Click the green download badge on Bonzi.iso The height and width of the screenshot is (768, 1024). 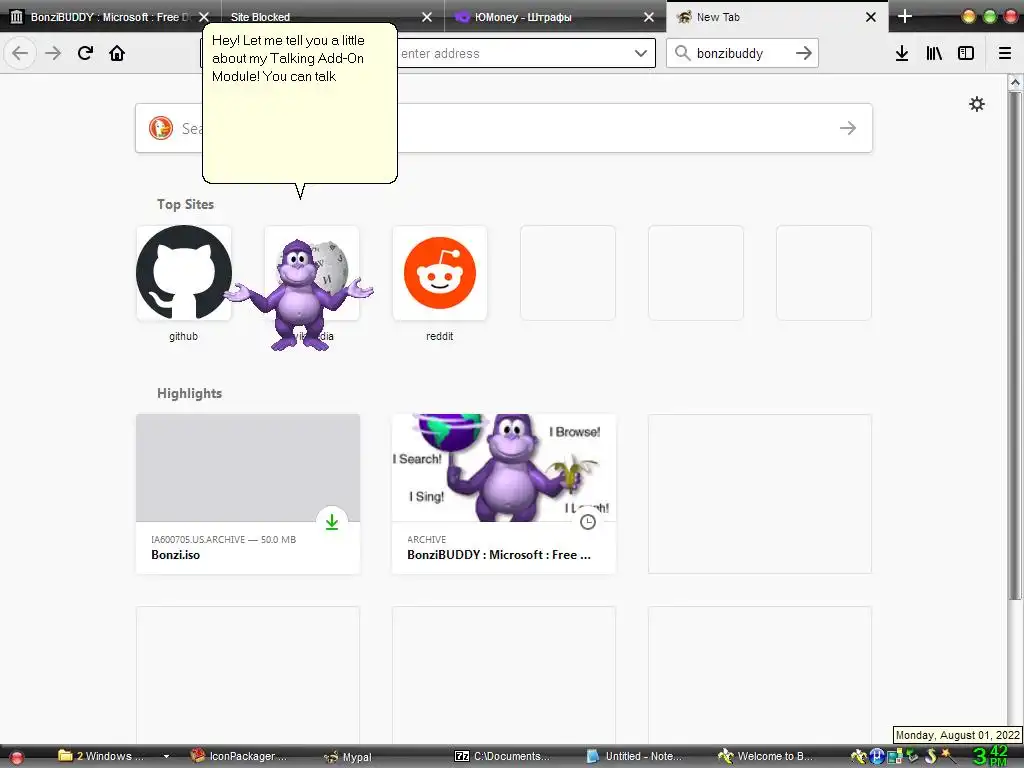(332, 522)
